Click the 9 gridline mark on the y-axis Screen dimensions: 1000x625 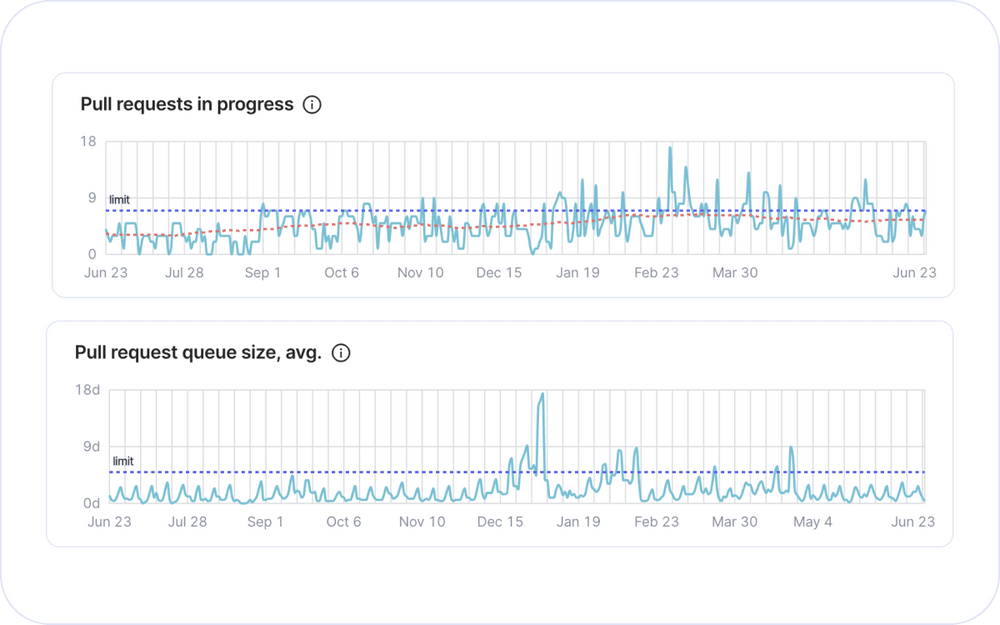pos(93,197)
